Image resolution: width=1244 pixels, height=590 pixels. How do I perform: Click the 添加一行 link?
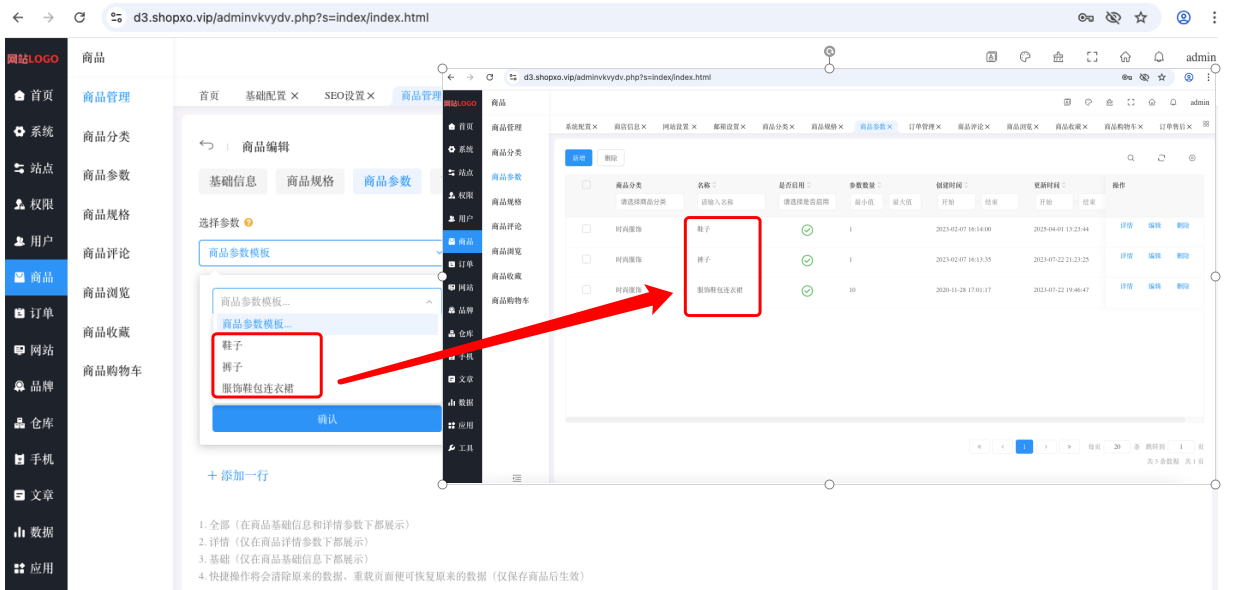click(238, 476)
